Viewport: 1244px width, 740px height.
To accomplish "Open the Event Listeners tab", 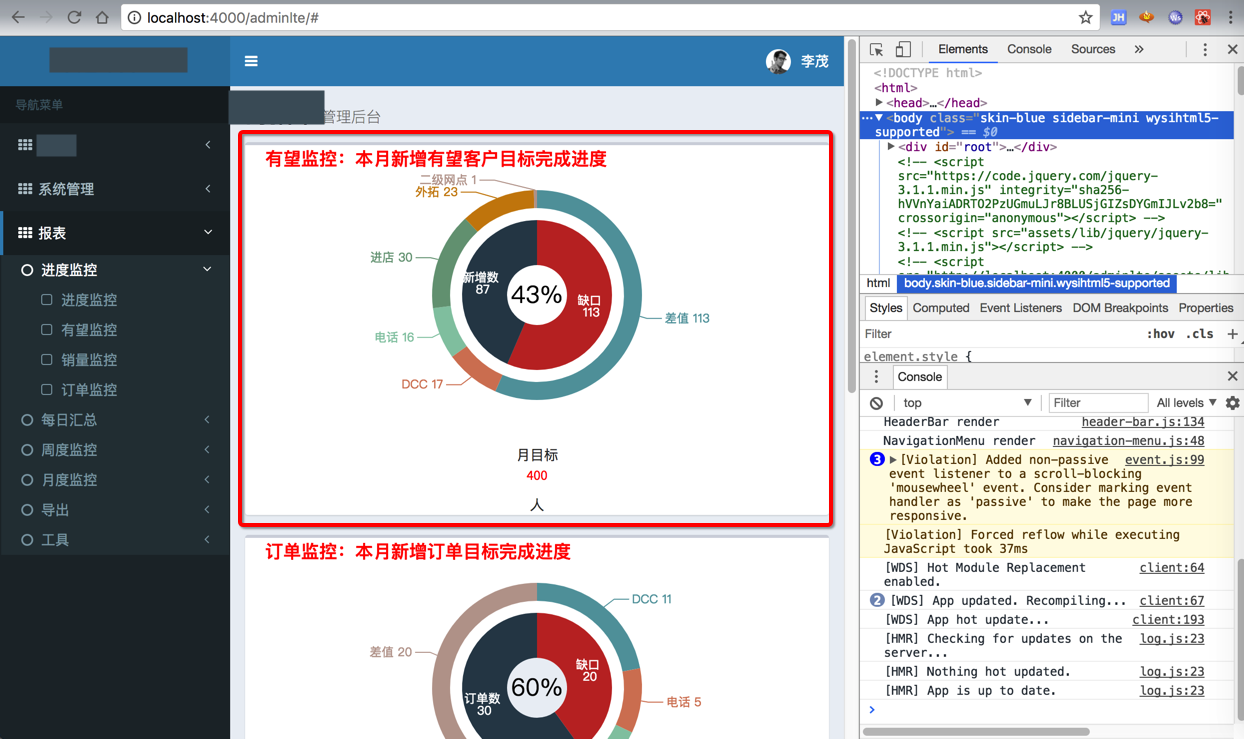I will pyautogui.click(x=1020, y=308).
